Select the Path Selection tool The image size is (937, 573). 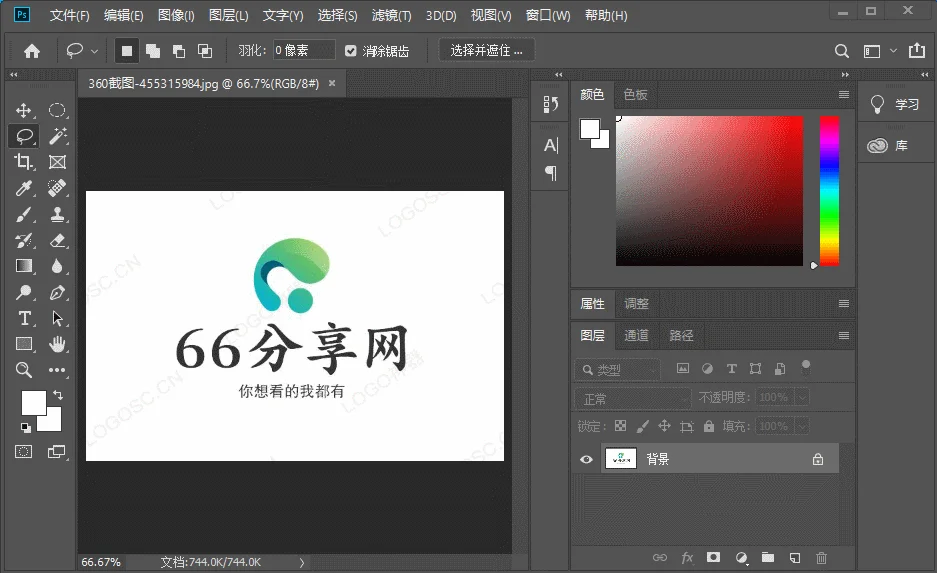coord(57,318)
